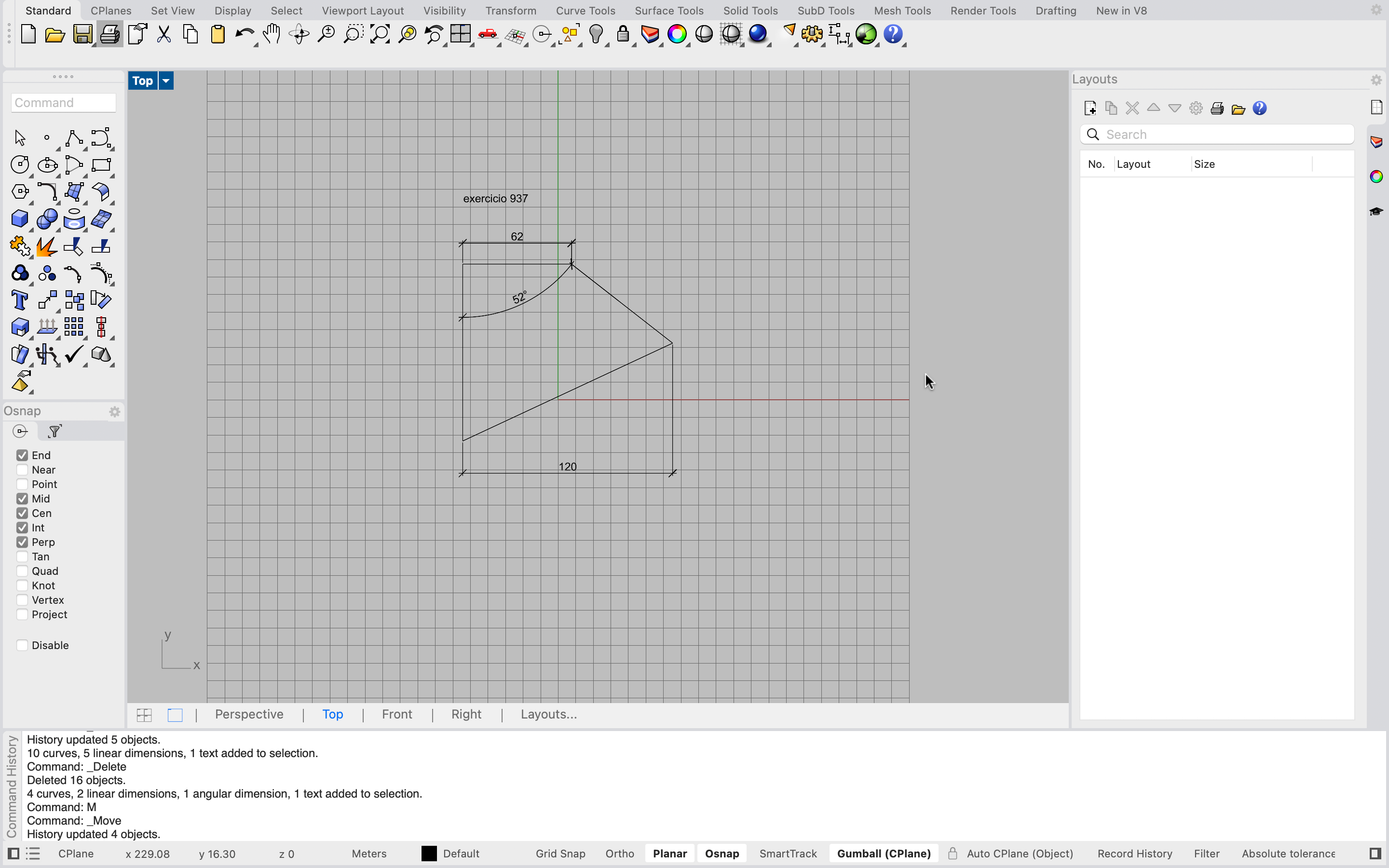1389x868 pixels.
Task: Click the Default layer color swatch
Action: 429,854
